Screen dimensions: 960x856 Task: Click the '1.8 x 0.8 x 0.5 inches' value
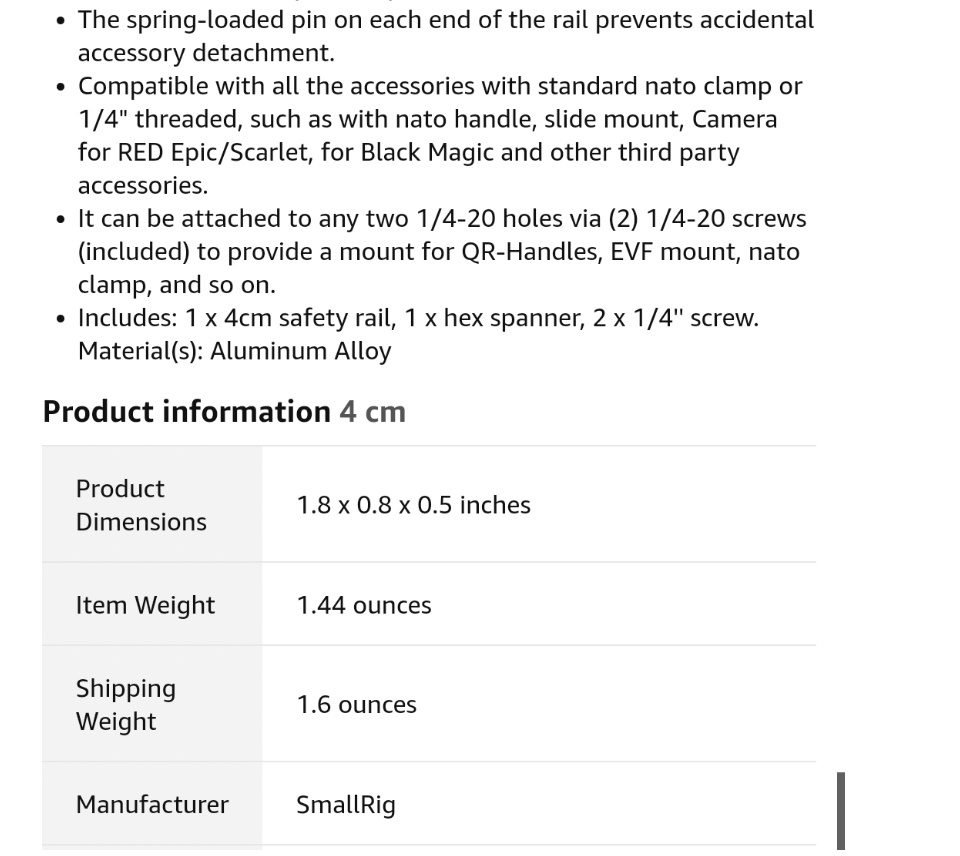[x=413, y=505]
